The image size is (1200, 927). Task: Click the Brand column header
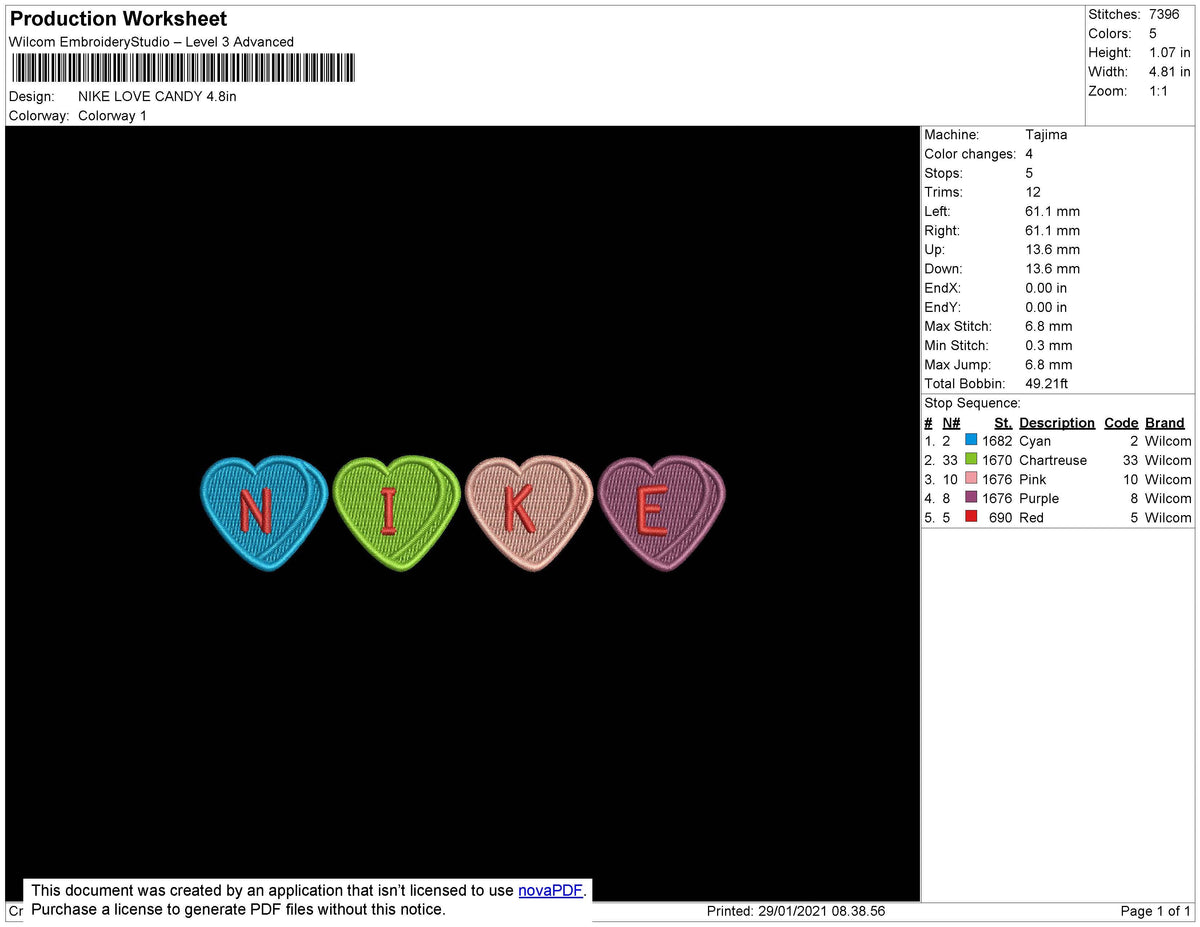coord(1164,422)
